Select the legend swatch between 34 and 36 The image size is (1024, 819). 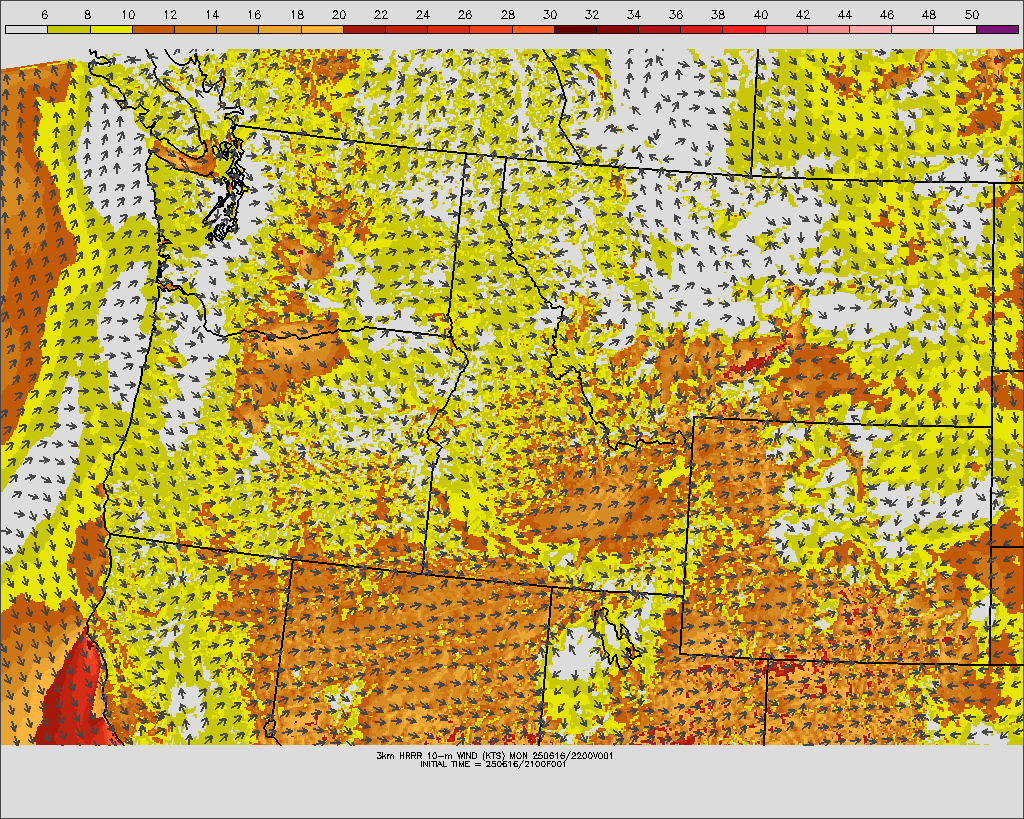[660, 29]
